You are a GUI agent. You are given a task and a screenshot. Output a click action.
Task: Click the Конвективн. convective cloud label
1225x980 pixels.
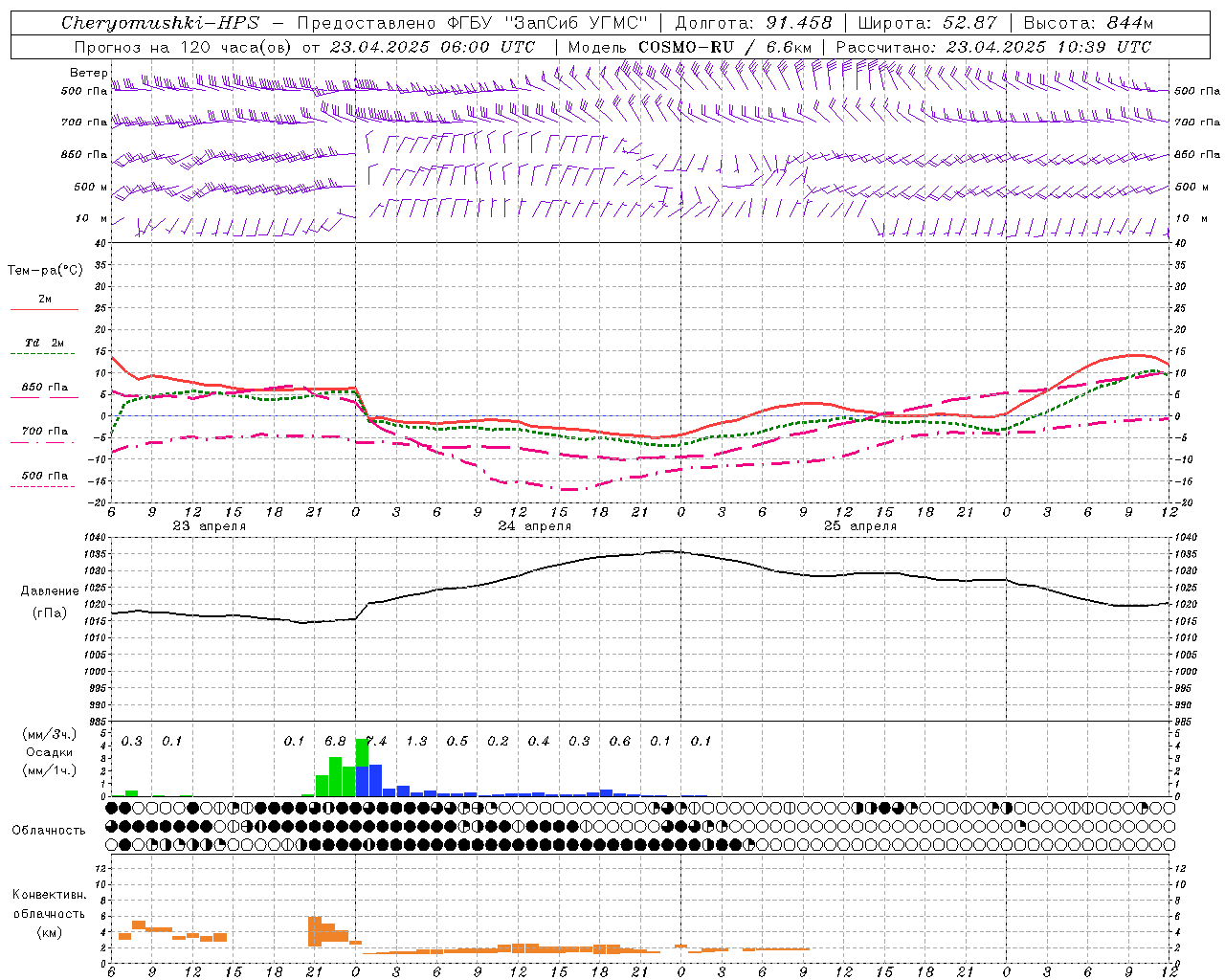(49, 895)
